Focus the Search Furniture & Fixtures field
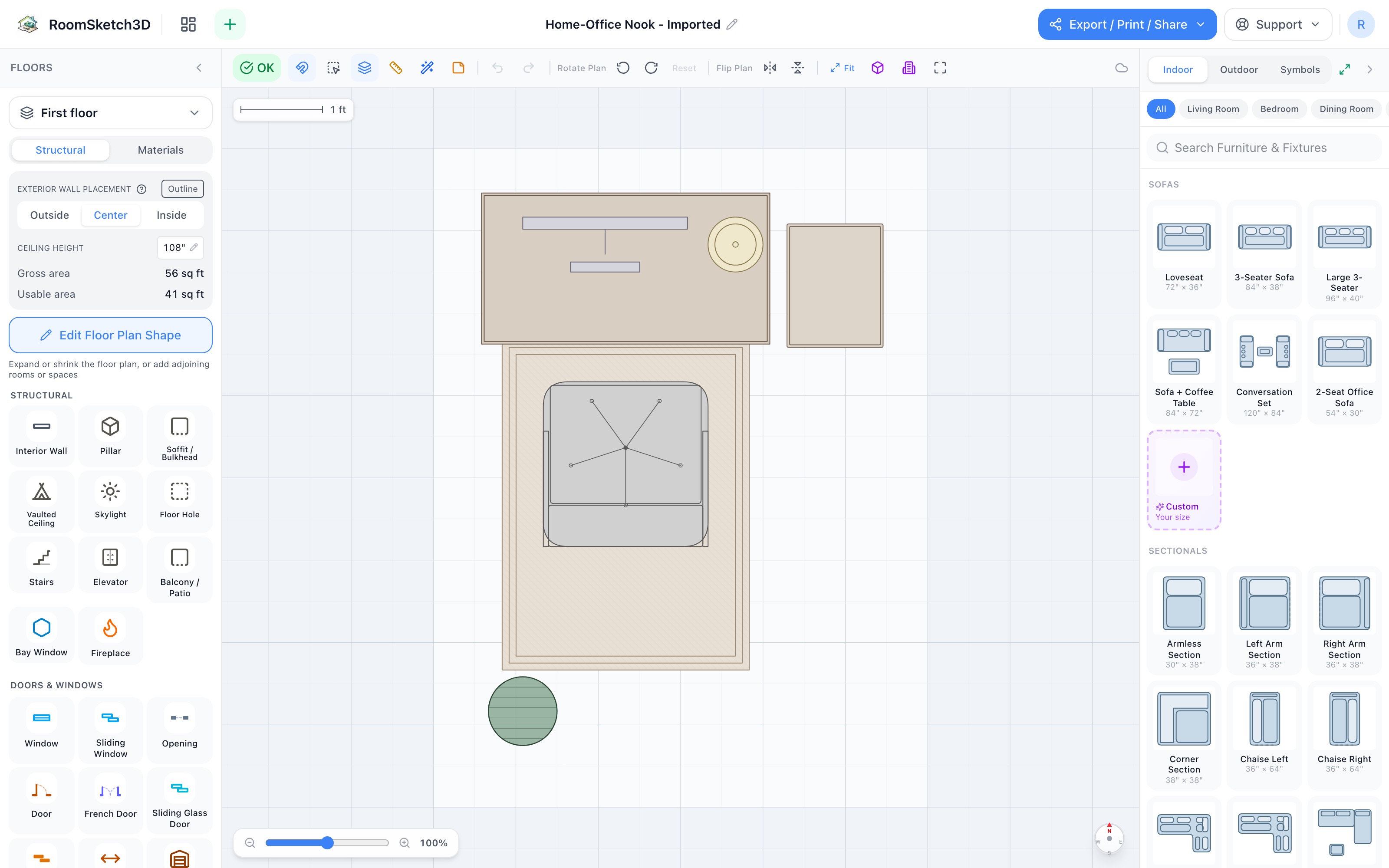This screenshot has height=868, width=1389. tap(1264, 148)
